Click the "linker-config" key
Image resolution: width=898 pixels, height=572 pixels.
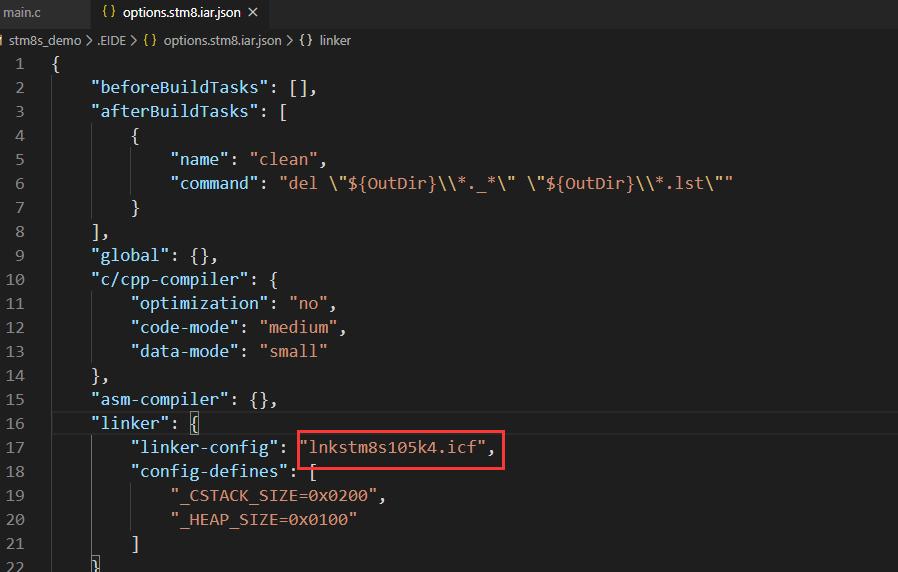point(204,447)
